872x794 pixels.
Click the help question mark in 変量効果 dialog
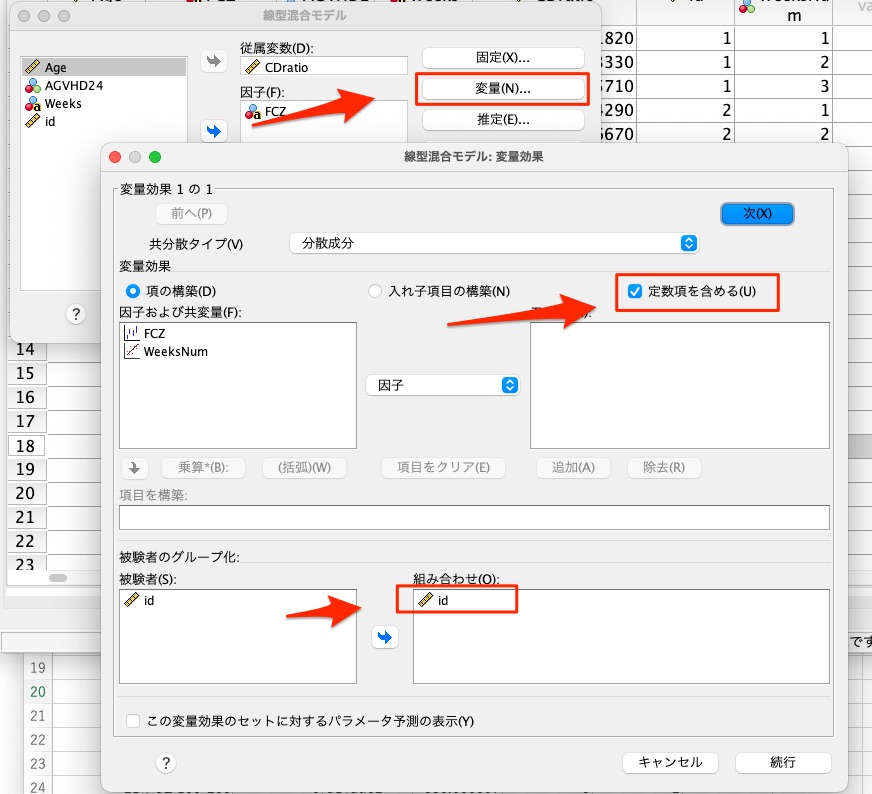click(x=166, y=763)
